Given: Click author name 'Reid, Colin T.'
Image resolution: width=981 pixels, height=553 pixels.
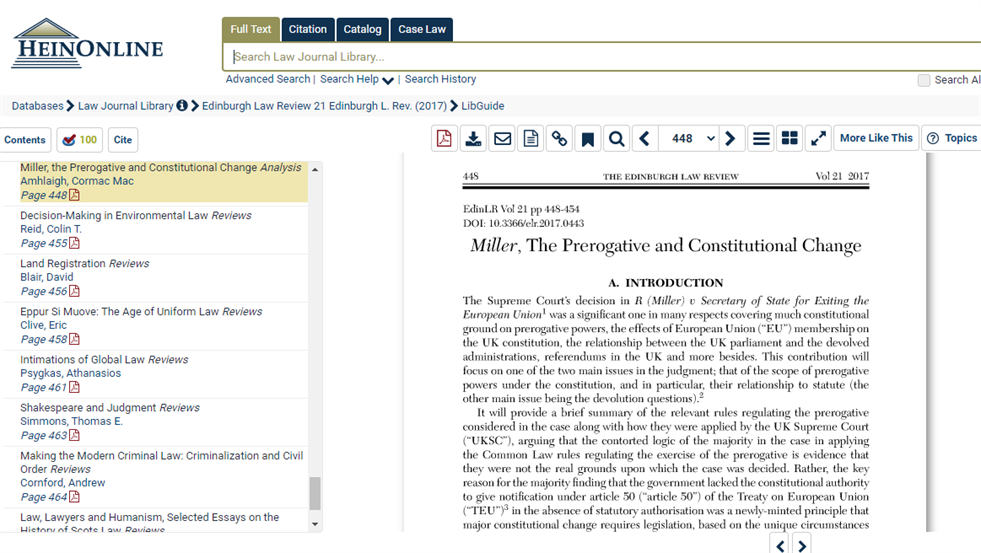Looking at the screenshot, I should pos(51,229).
